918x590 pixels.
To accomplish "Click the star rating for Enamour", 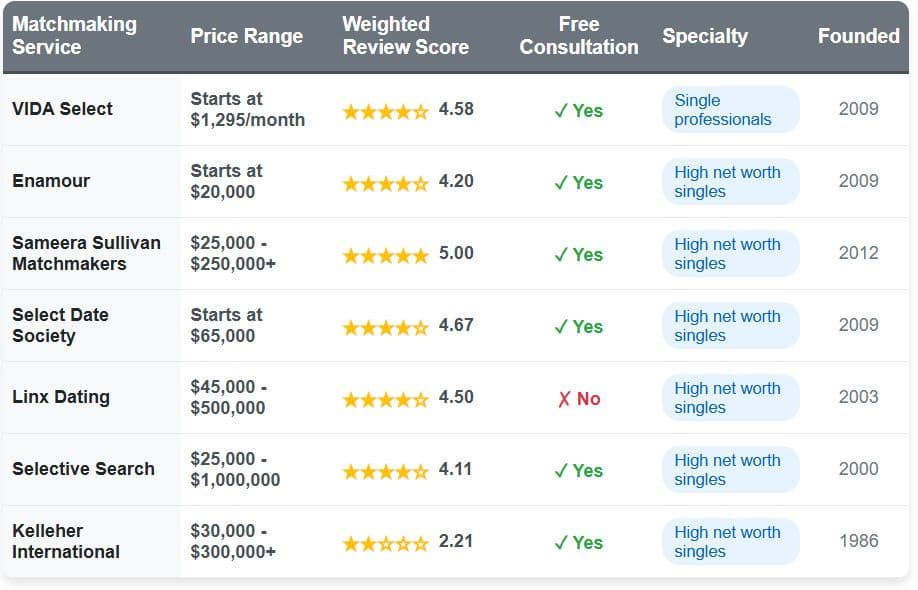I will pyautogui.click(x=385, y=183).
